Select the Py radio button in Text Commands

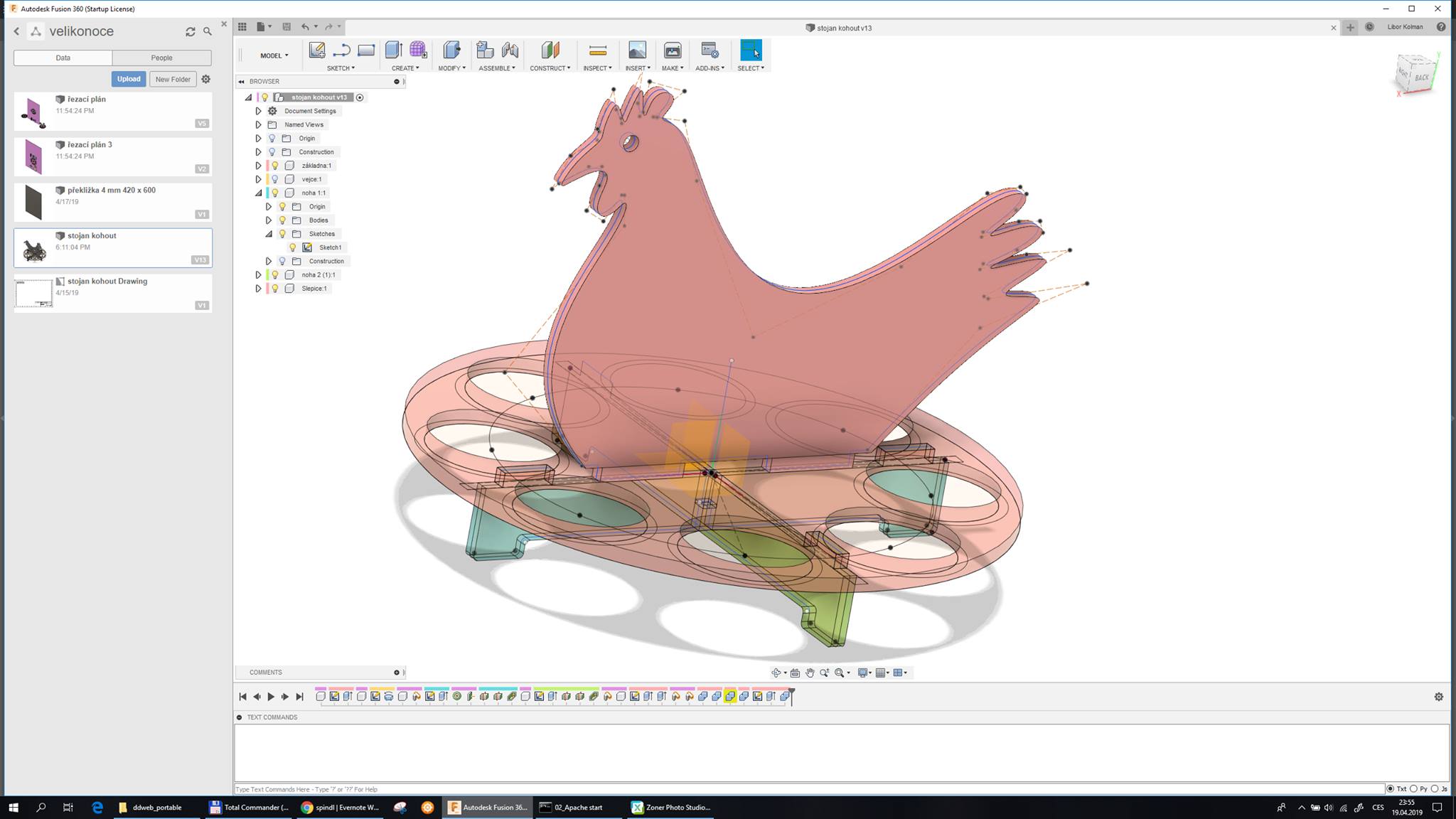[x=1413, y=788]
